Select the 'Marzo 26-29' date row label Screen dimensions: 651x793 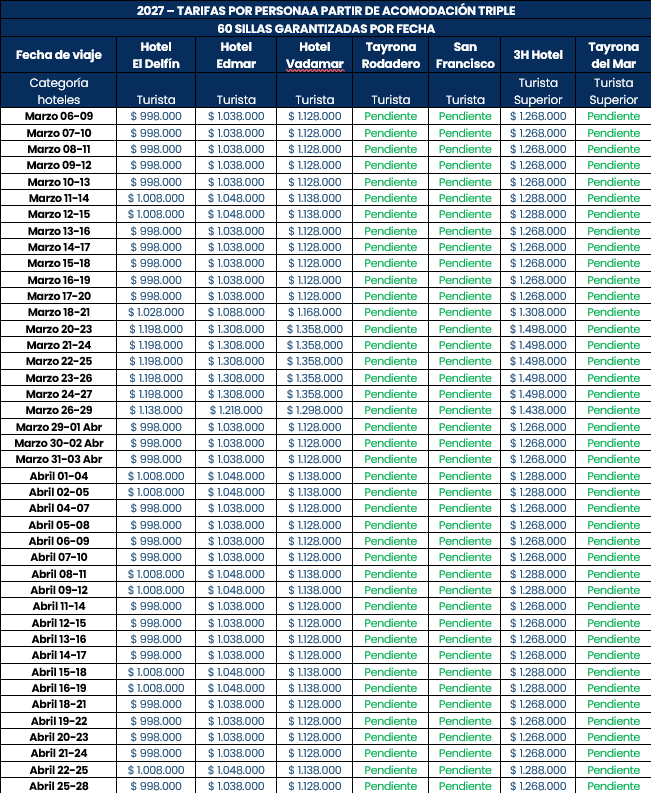[59, 410]
